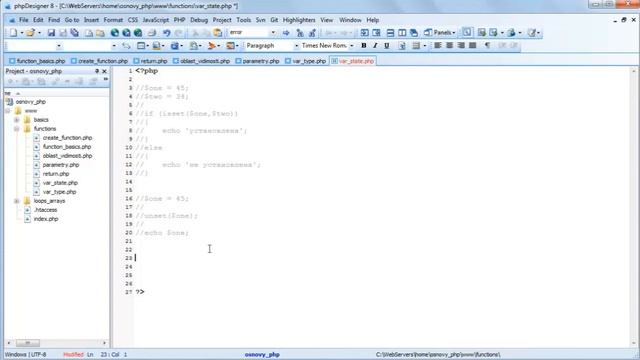Click the blue Go arrow beside the error search box
Screen dimensions: 640x360
pyautogui.click(x=286, y=33)
